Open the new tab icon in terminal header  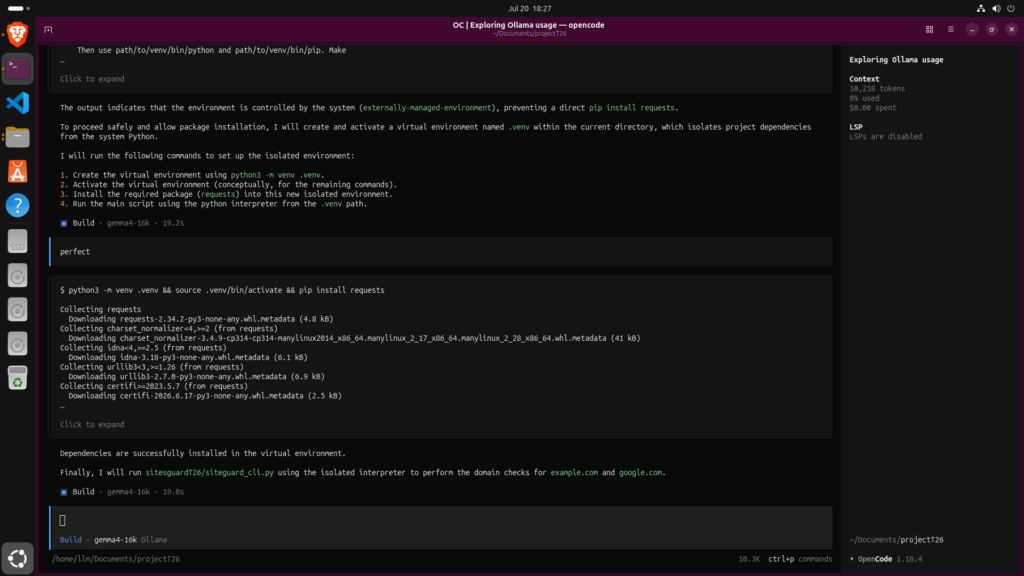point(48,29)
